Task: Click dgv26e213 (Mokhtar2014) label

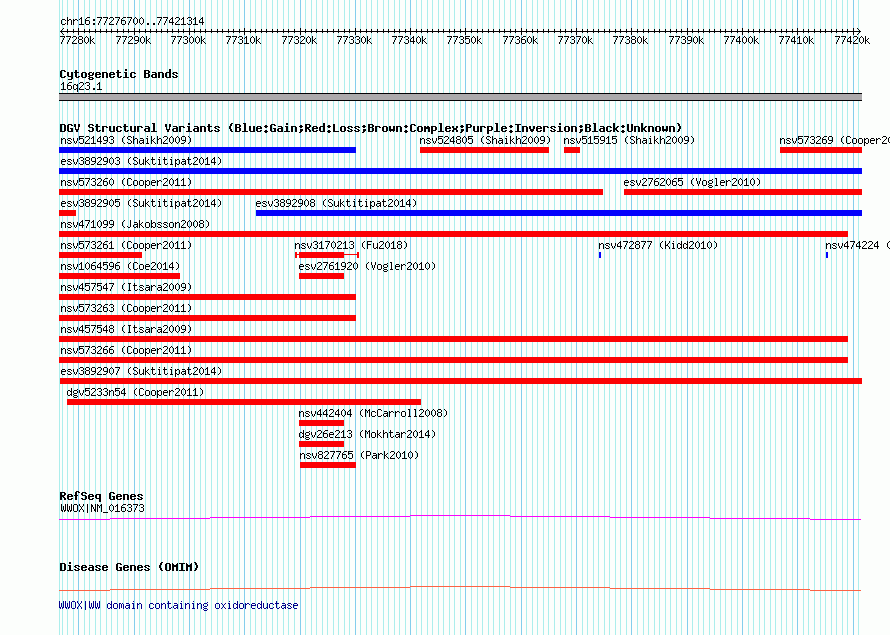Action: pyautogui.click(x=367, y=434)
